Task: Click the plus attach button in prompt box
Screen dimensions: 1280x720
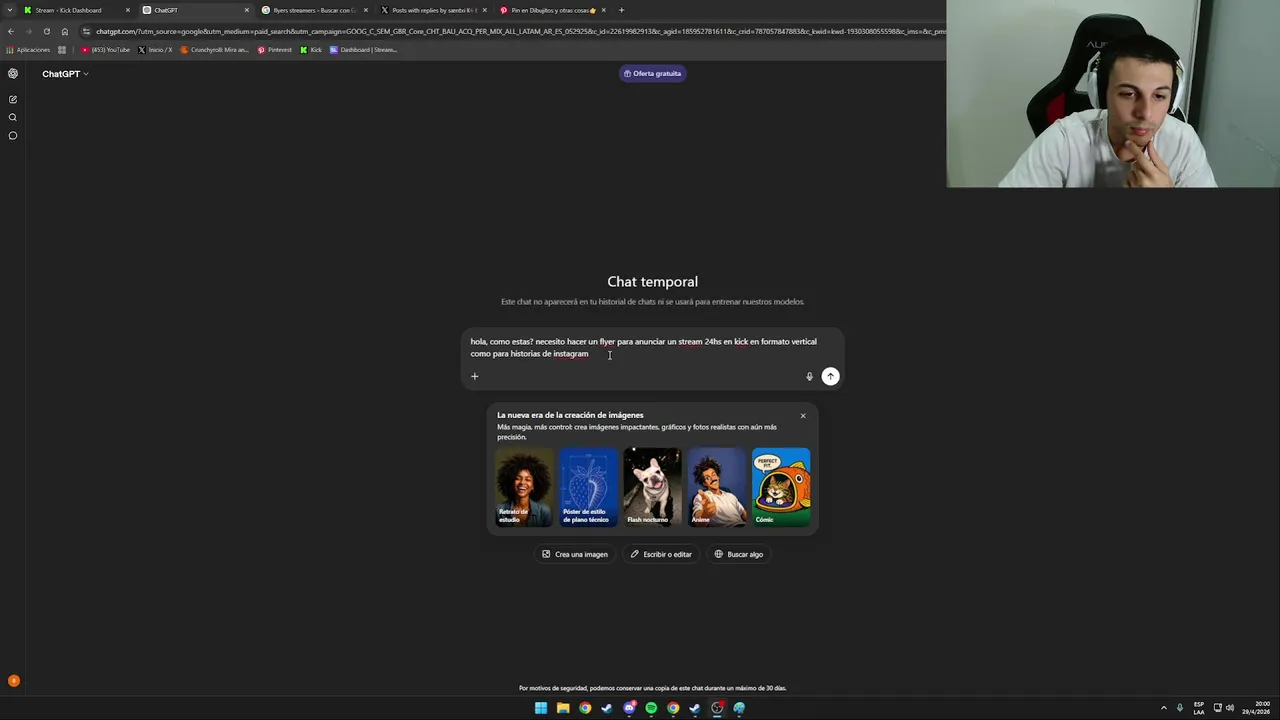Action: [x=475, y=376]
